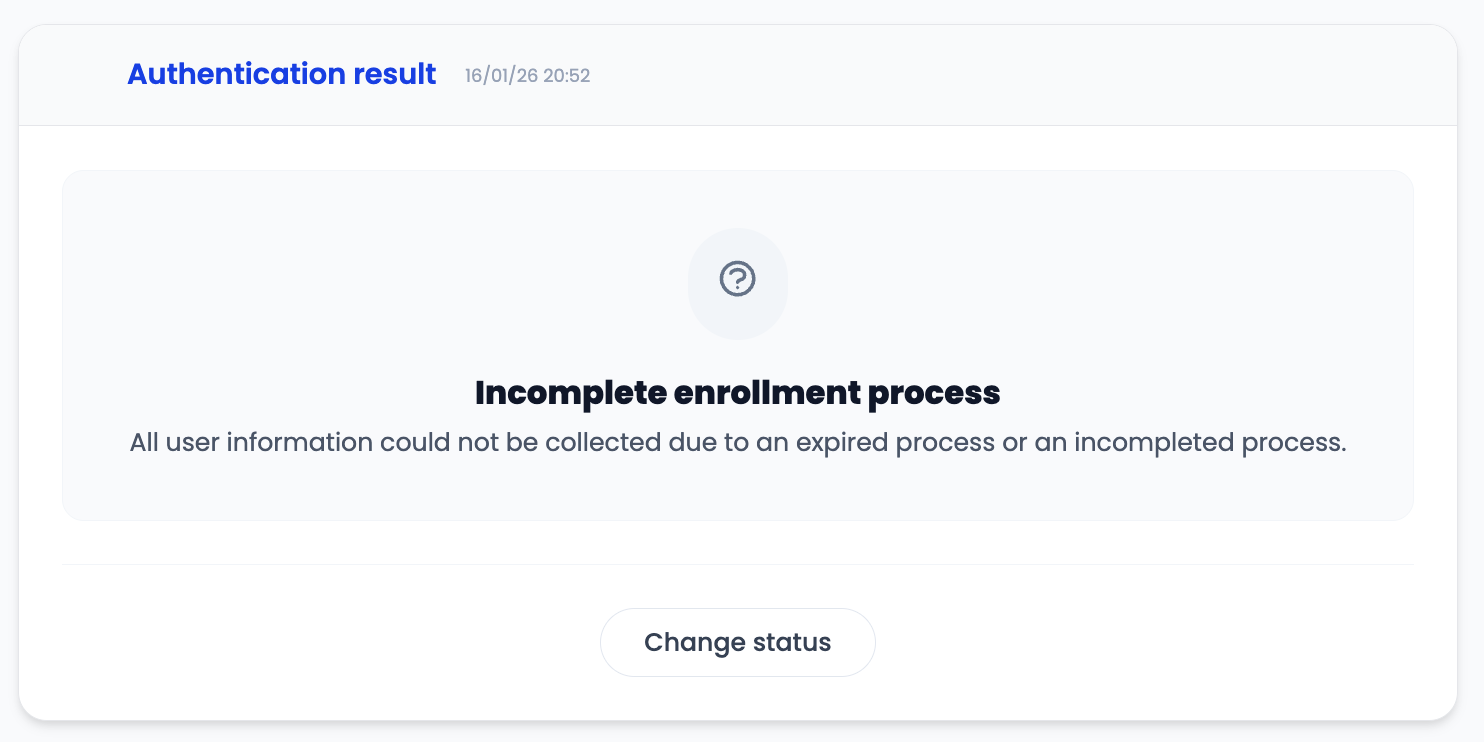1484x742 pixels.
Task: Click the word result in the blue title
Action: point(395,74)
